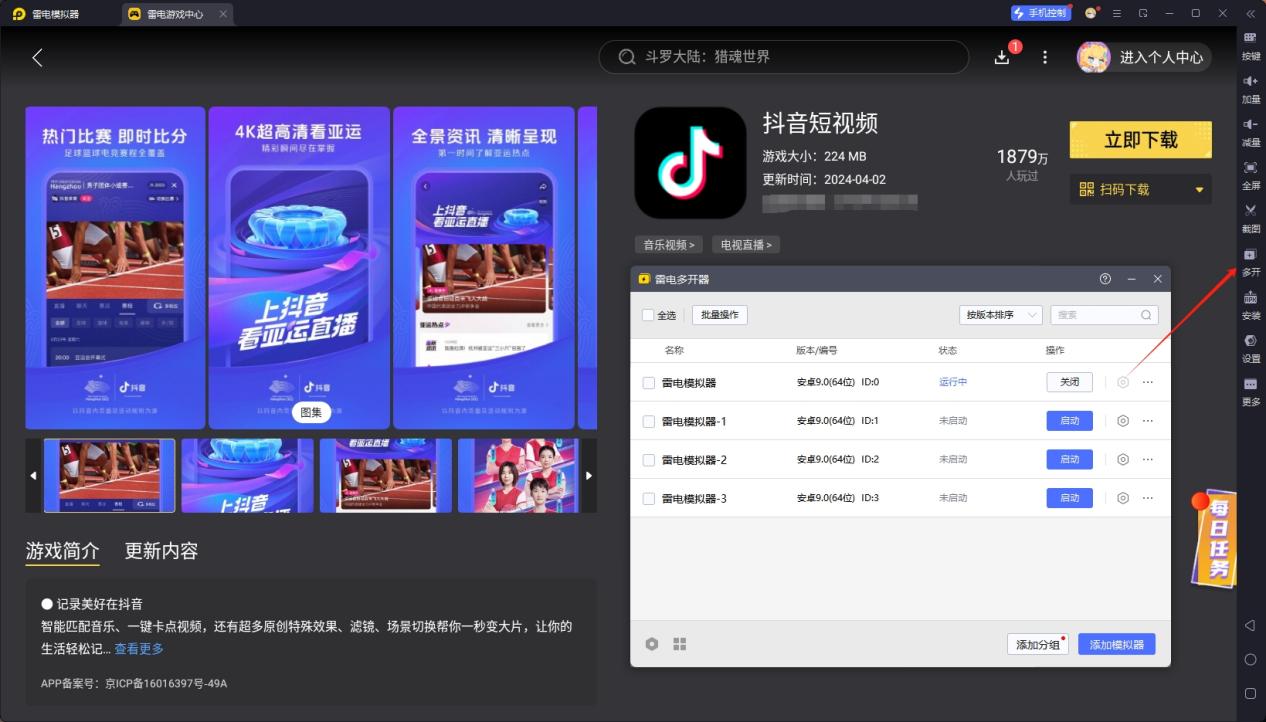Click 启动 for 雷电模拟器-3

(x=1069, y=498)
